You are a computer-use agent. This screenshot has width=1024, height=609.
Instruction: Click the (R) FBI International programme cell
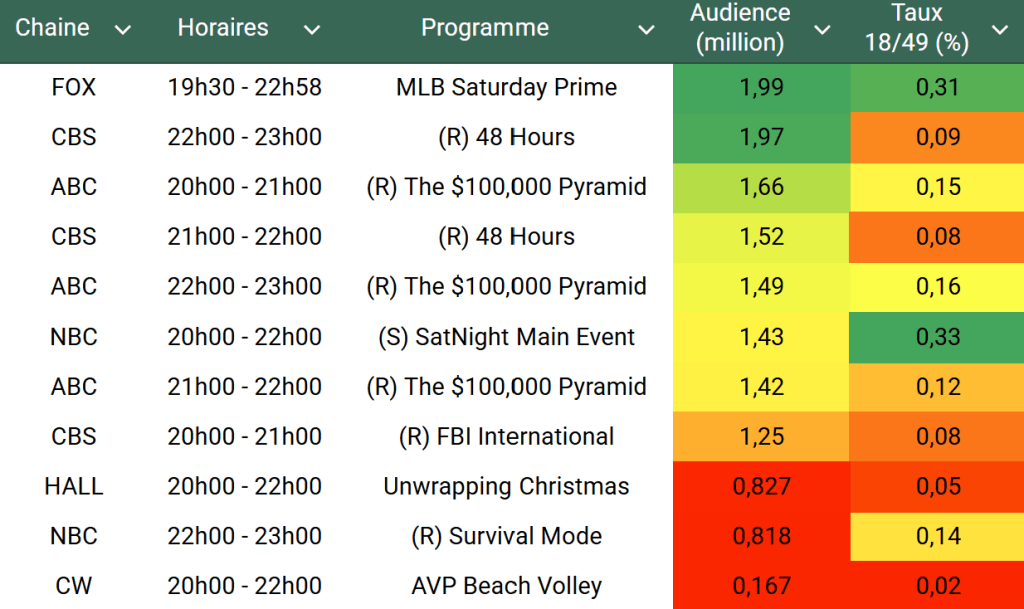[x=506, y=437]
